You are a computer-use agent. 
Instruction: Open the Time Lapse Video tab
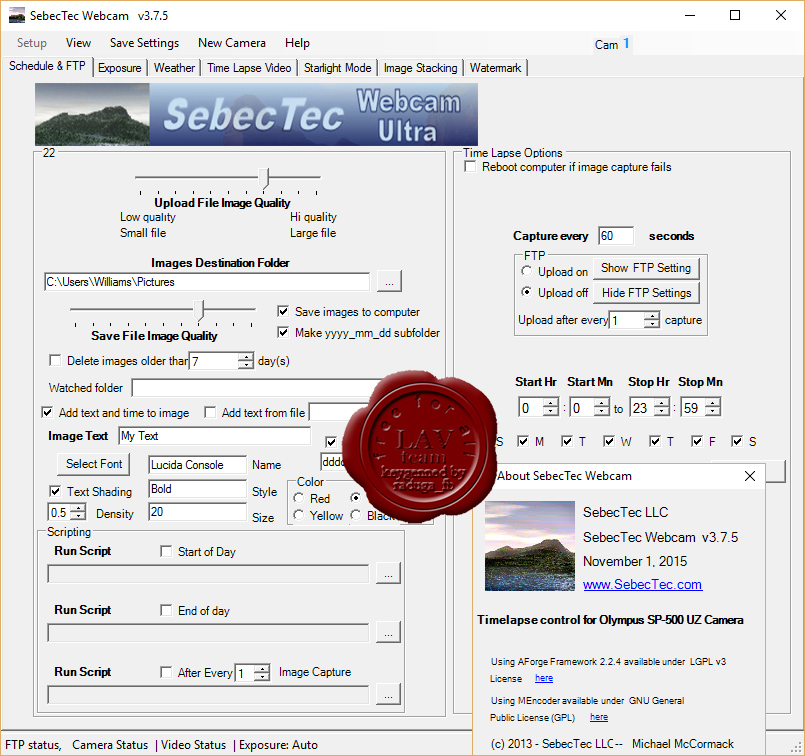pyautogui.click(x=249, y=68)
